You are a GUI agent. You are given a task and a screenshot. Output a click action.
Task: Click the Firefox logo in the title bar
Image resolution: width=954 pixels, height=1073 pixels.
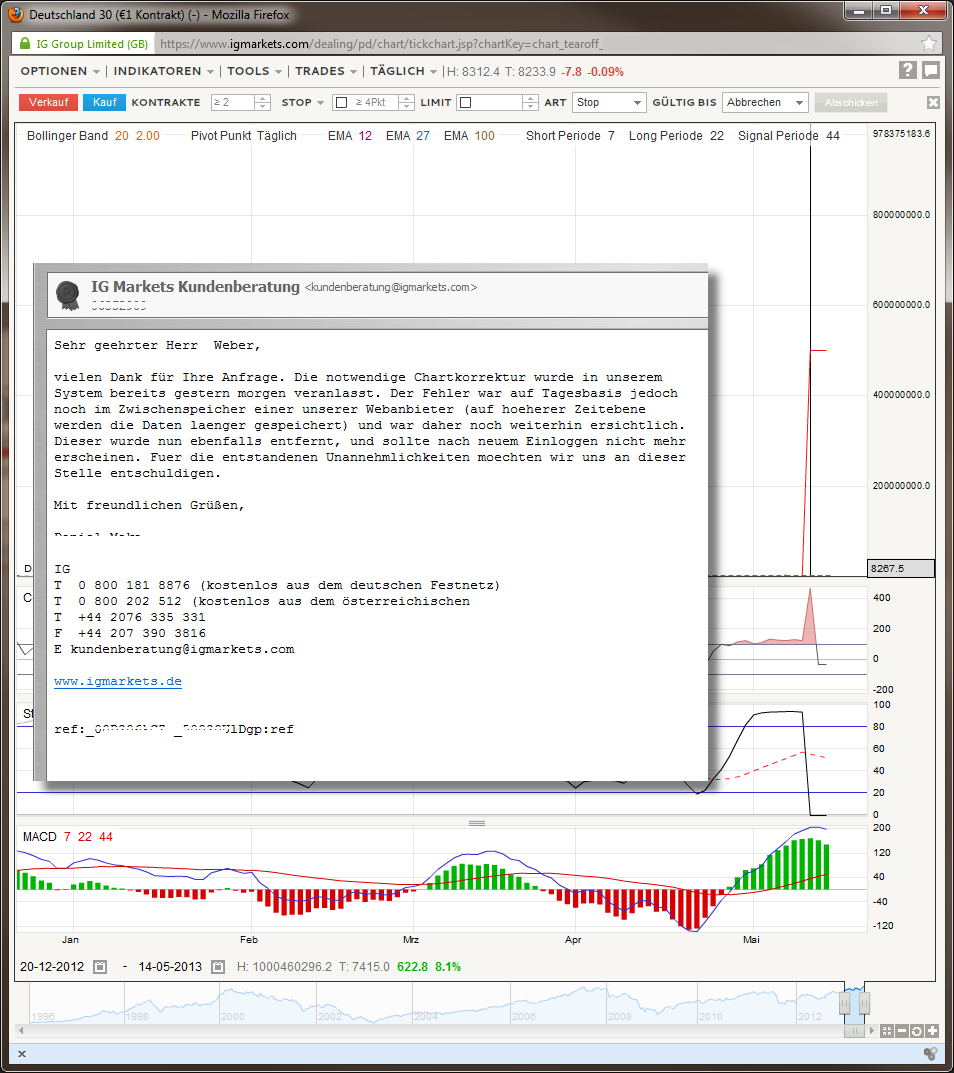point(15,14)
